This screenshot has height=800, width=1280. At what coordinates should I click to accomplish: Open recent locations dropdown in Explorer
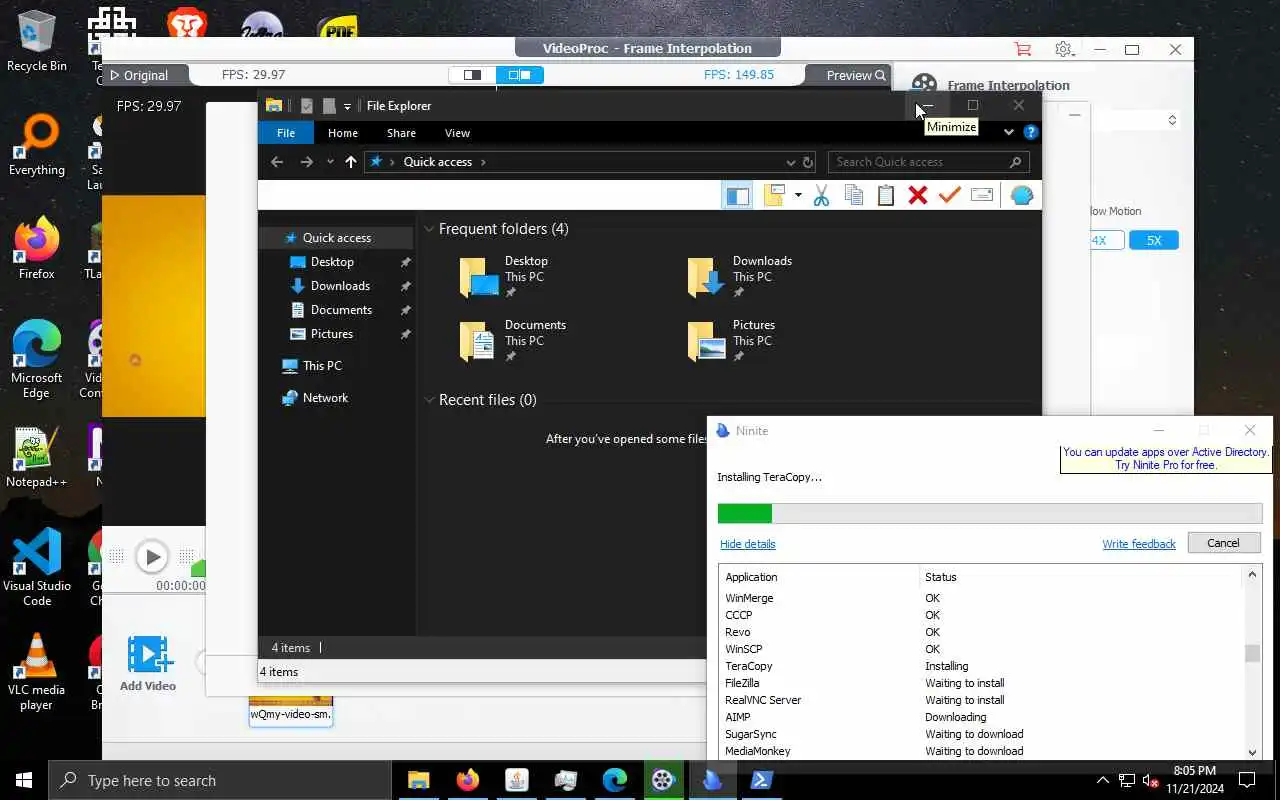click(330, 162)
